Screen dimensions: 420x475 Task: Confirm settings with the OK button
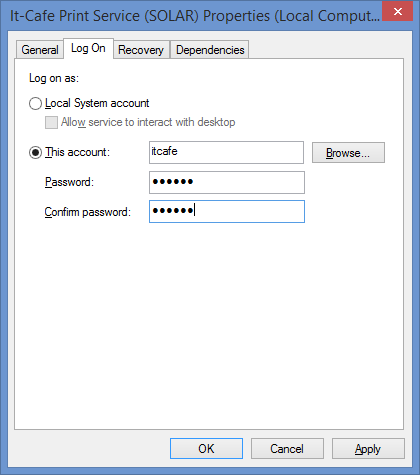coord(206,449)
